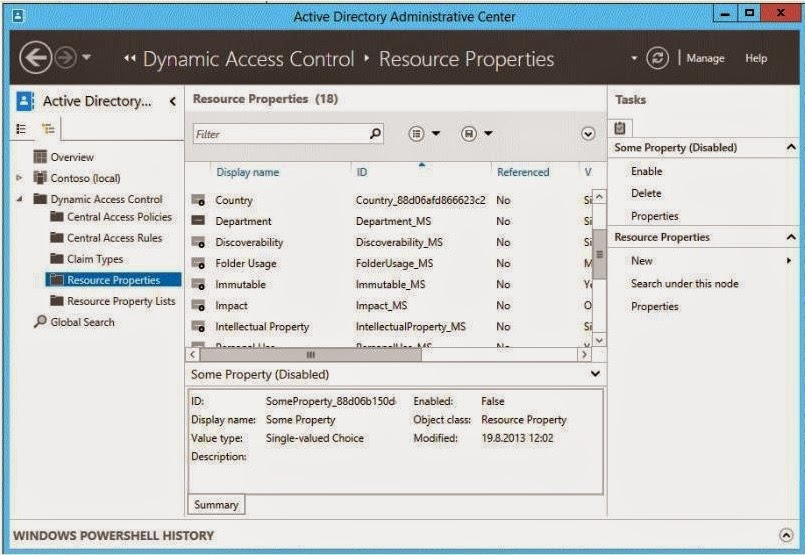Open the Manage menu
Image resolution: width=805 pixels, height=555 pixels.
[705, 58]
